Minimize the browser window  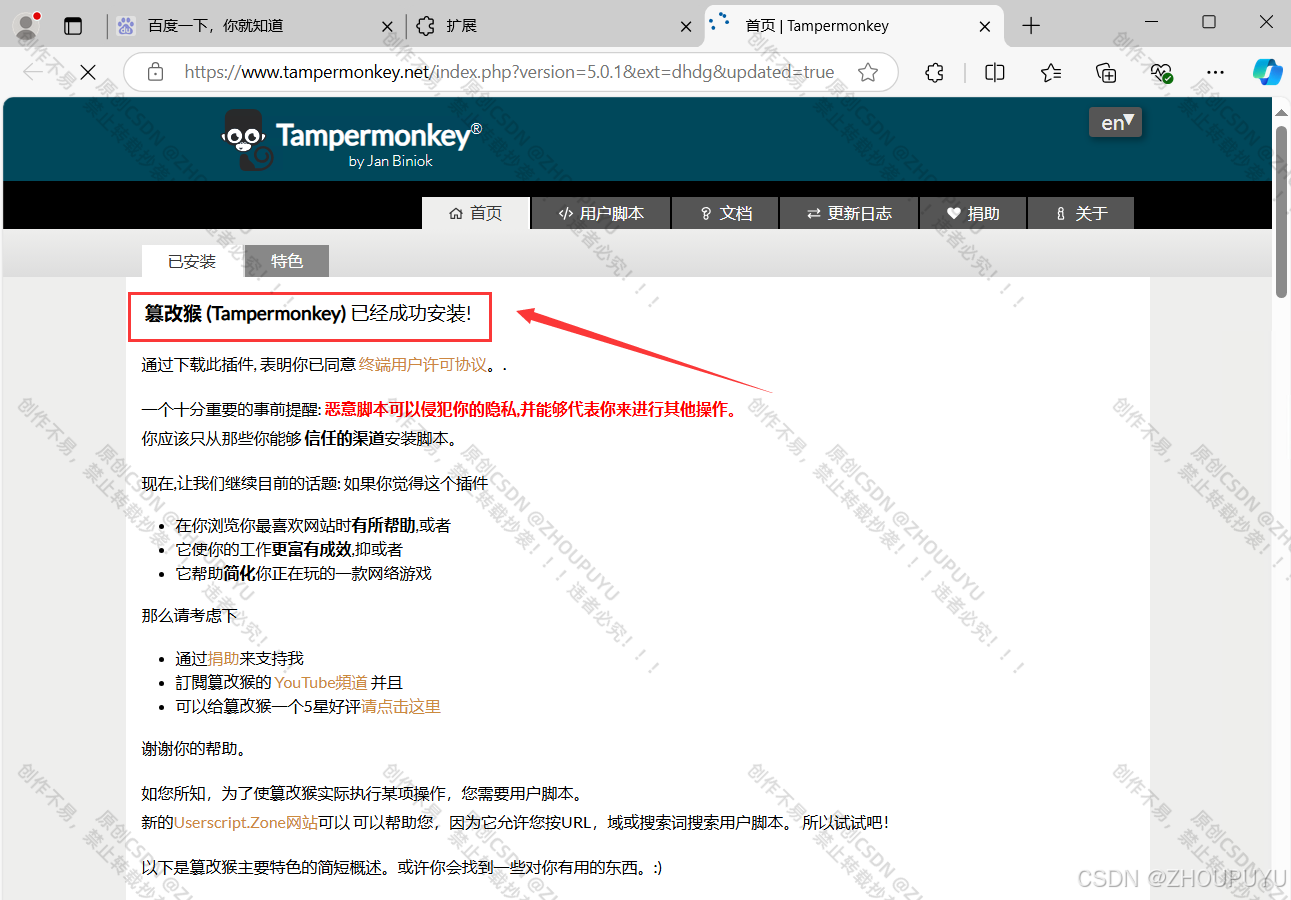(x=1150, y=22)
